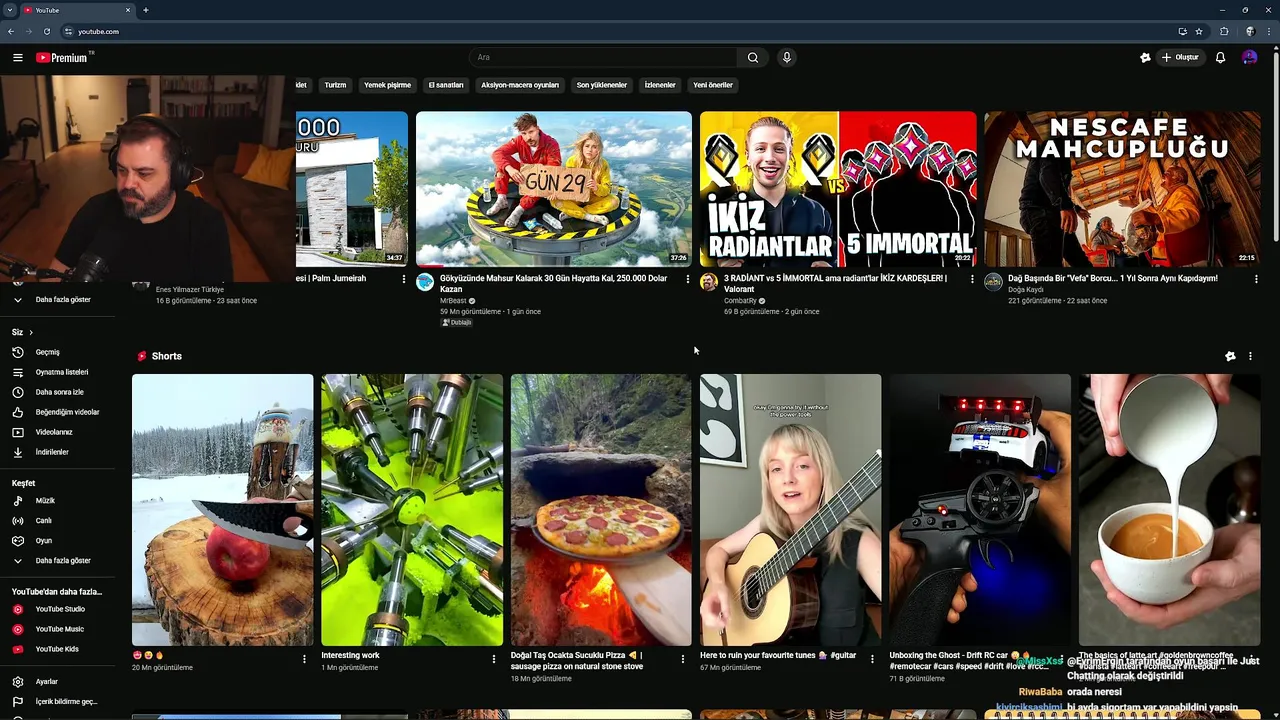
Task: Bookmark page with the star icon
Action: 1199,31
